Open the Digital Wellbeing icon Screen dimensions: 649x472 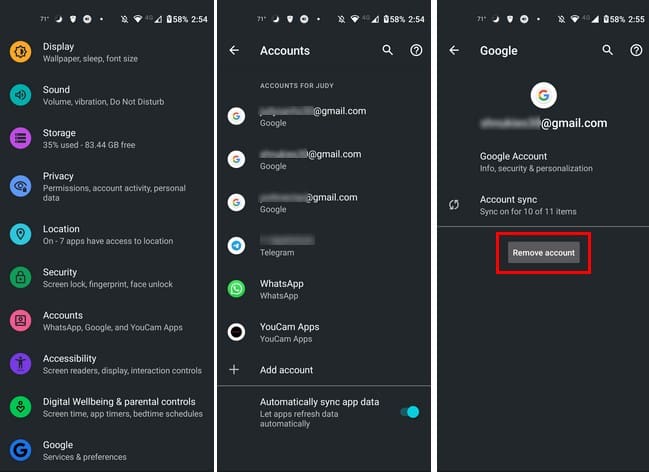tap(20, 407)
